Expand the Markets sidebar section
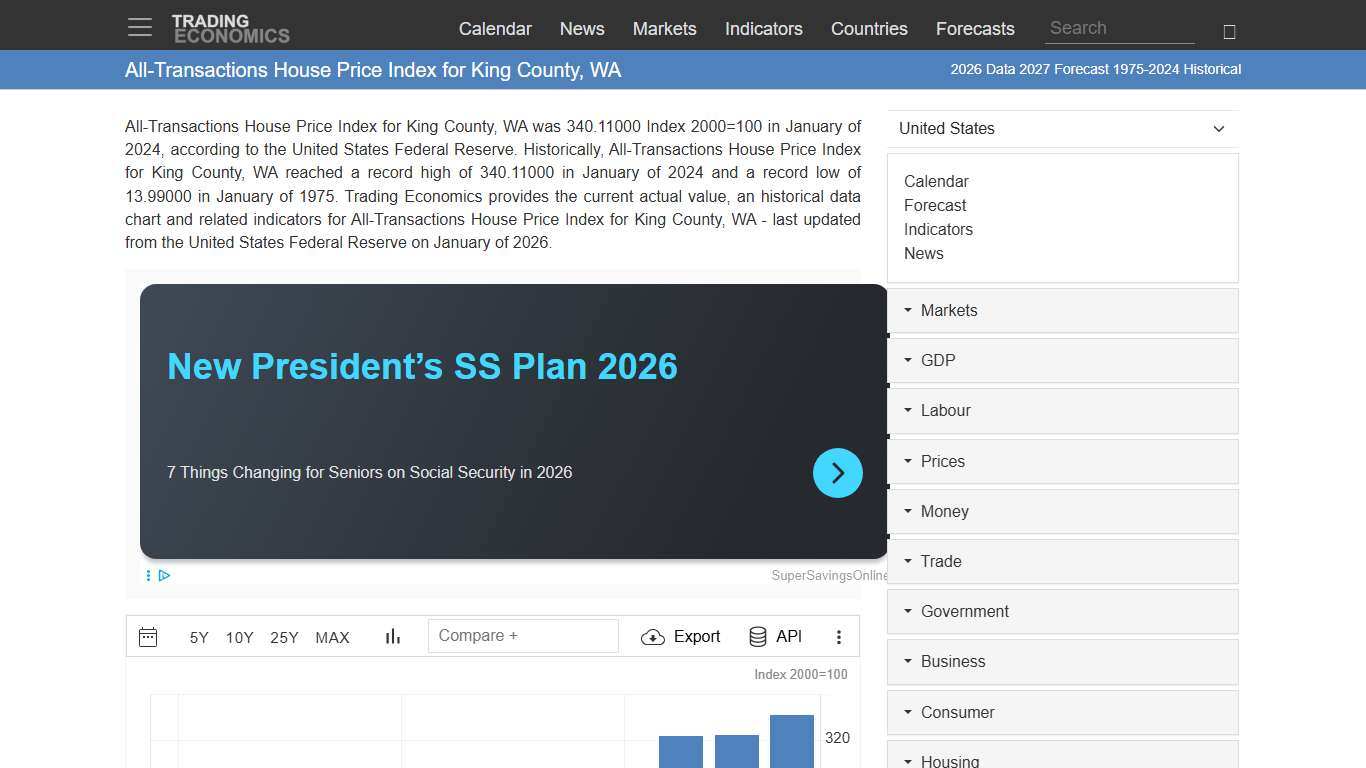Image resolution: width=1366 pixels, height=768 pixels. click(x=1062, y=311)
